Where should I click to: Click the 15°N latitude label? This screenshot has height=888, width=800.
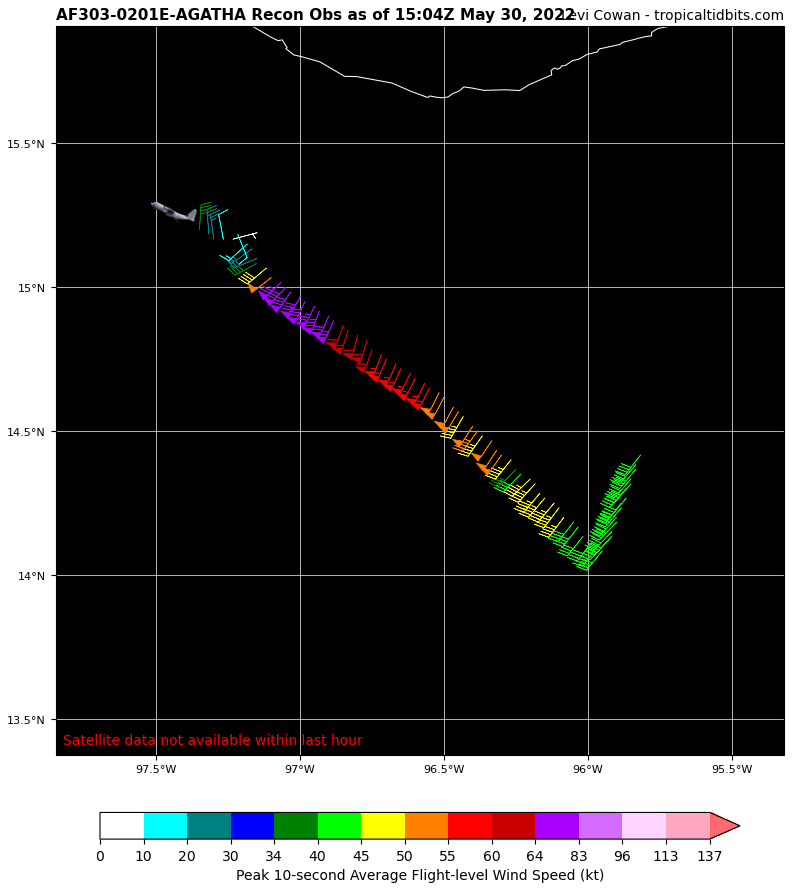(x=31, y=288)
